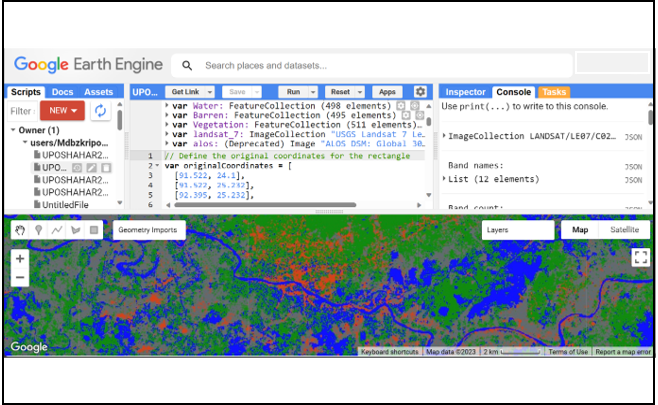Viewport: 658px width, 405px height.
Task: Select the hand pan tool on map
Action: 20,230
